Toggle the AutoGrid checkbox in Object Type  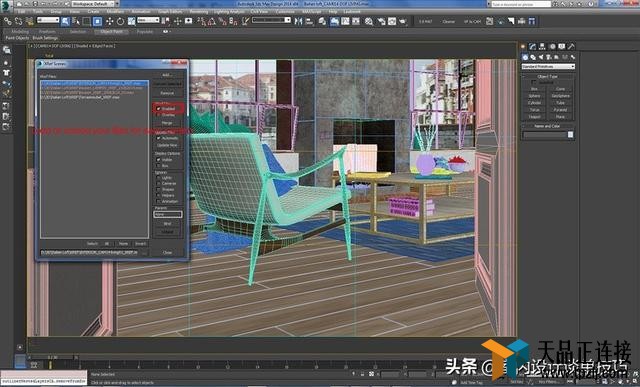coord(533,82)
